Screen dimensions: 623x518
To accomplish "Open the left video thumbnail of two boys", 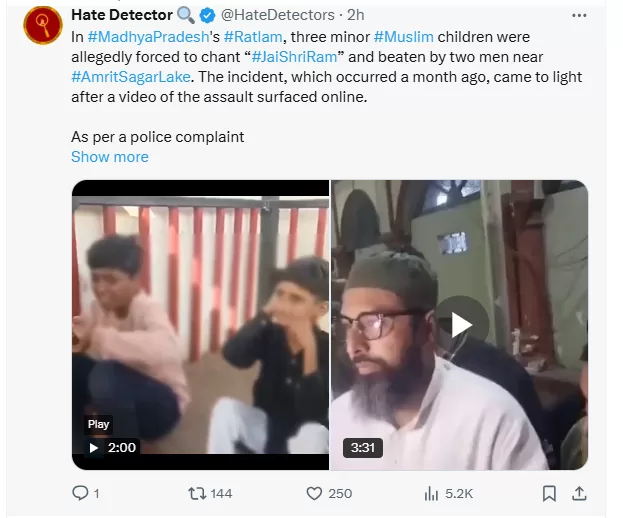I will 200,324.
